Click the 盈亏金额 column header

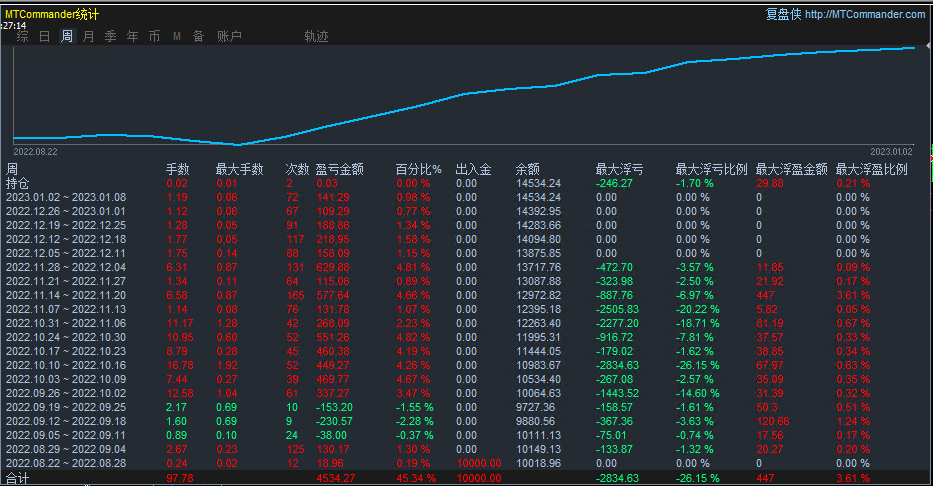point(339,170)
